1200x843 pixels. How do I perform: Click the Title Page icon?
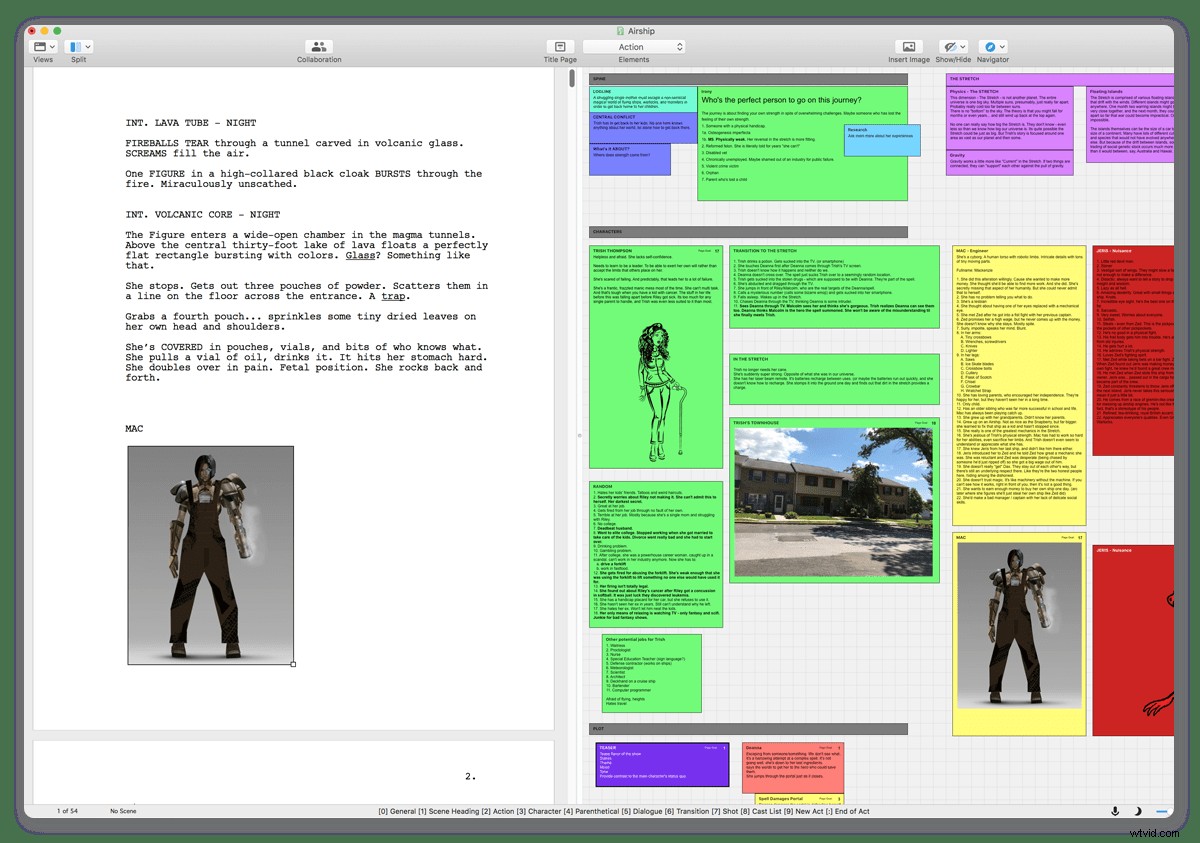point(560,47)
